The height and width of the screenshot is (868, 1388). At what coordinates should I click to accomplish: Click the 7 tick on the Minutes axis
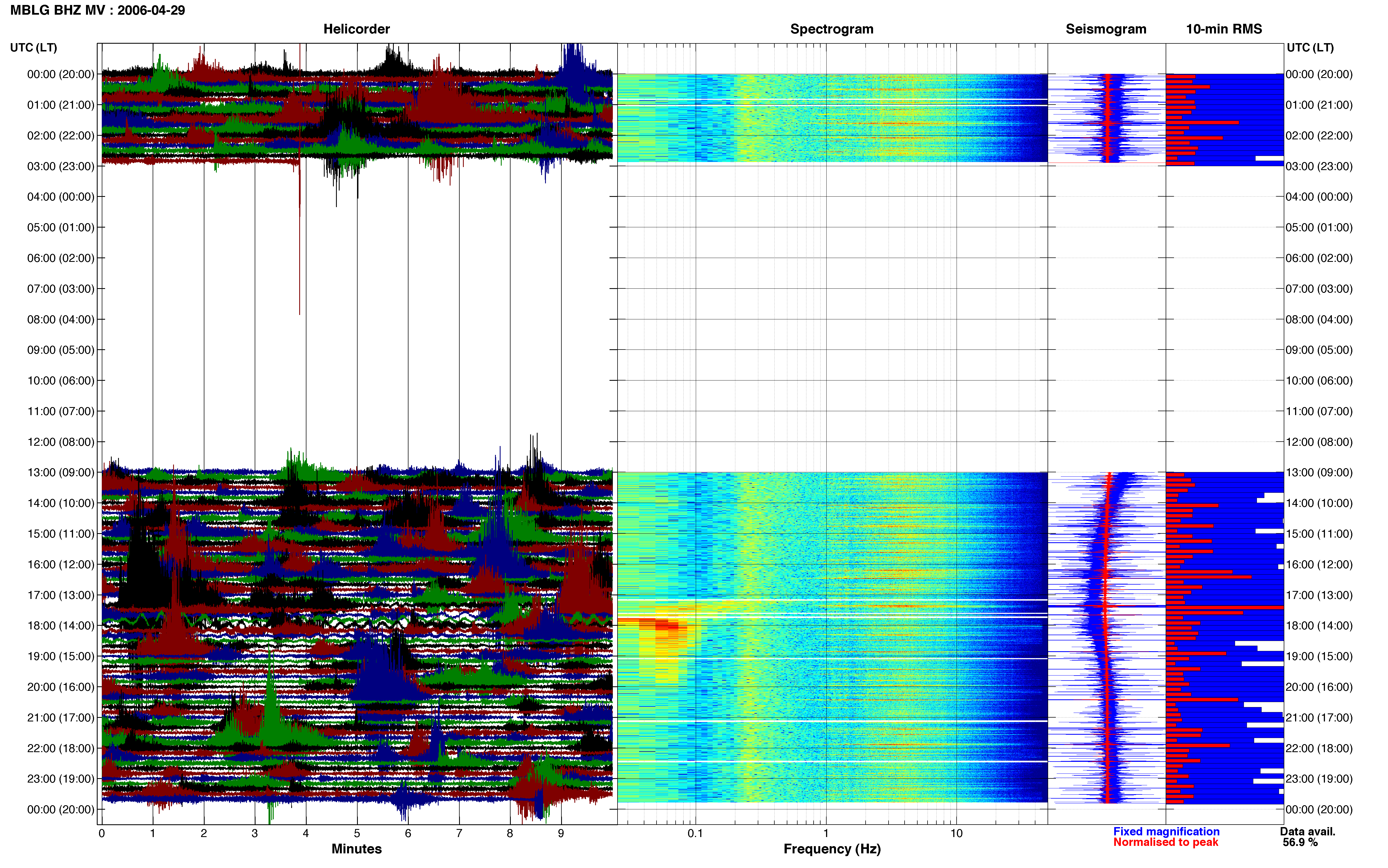[x=459, y=833]
